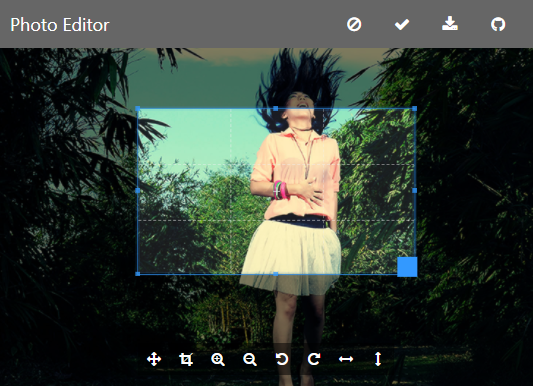The image size is (533, 386).
Task: Apply the crop using the checkmark icon
Action: tap(402, 25)
